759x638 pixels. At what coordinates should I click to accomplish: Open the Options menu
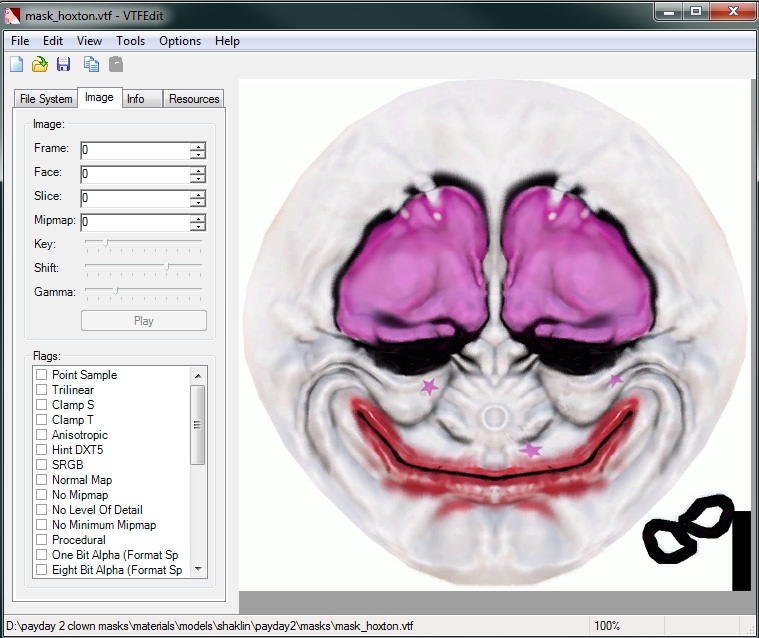click(180, 41)
